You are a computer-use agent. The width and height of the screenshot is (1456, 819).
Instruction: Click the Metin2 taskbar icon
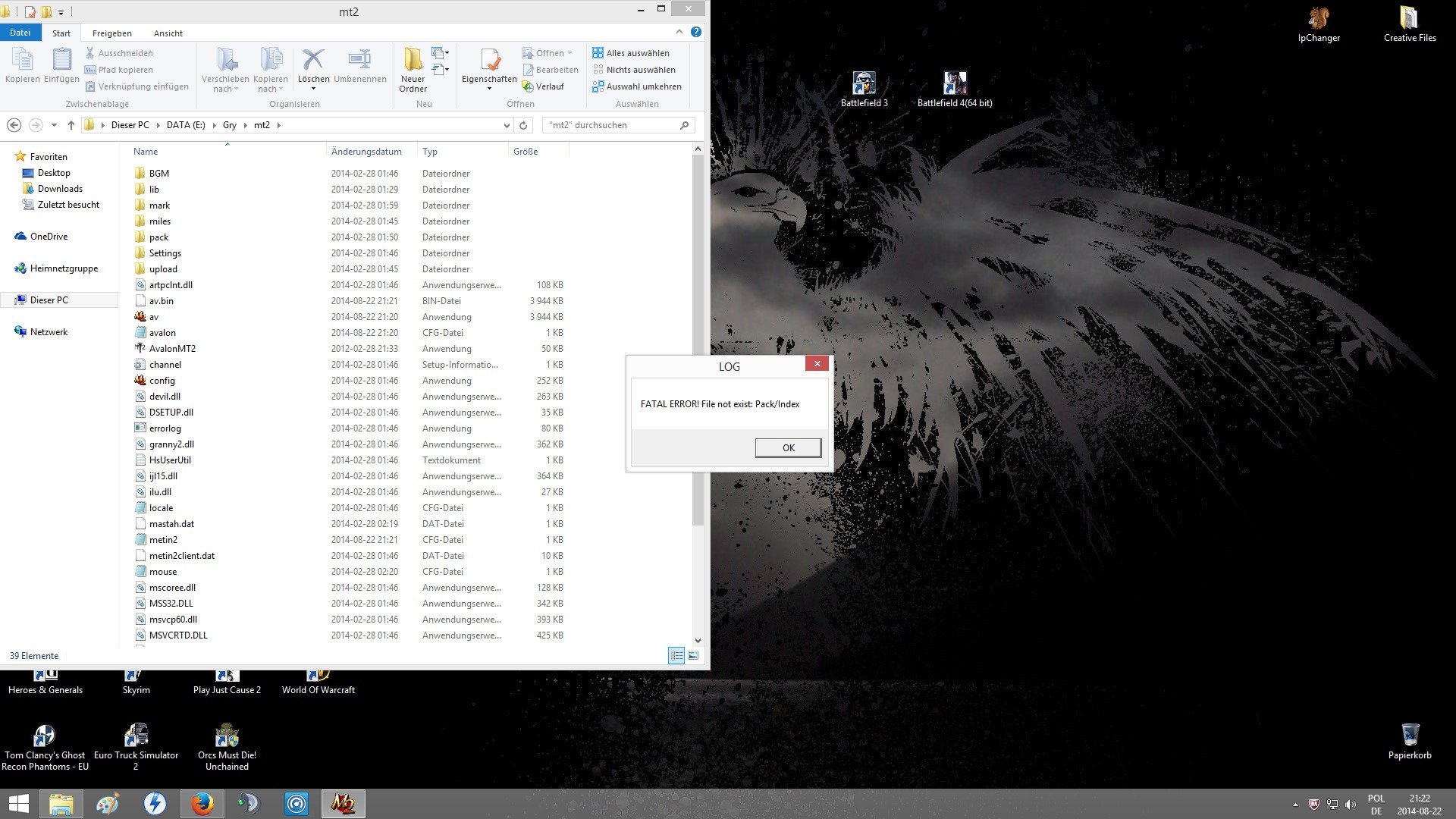[x=343, y=804]
